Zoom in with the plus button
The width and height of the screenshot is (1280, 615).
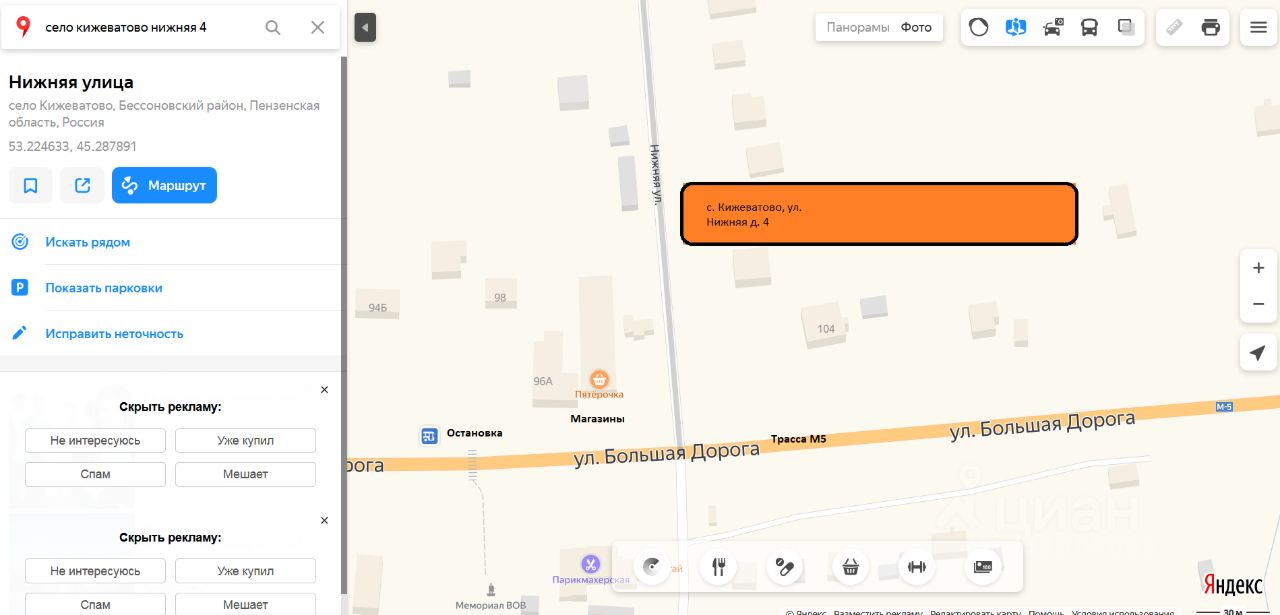pos(1258,268)
